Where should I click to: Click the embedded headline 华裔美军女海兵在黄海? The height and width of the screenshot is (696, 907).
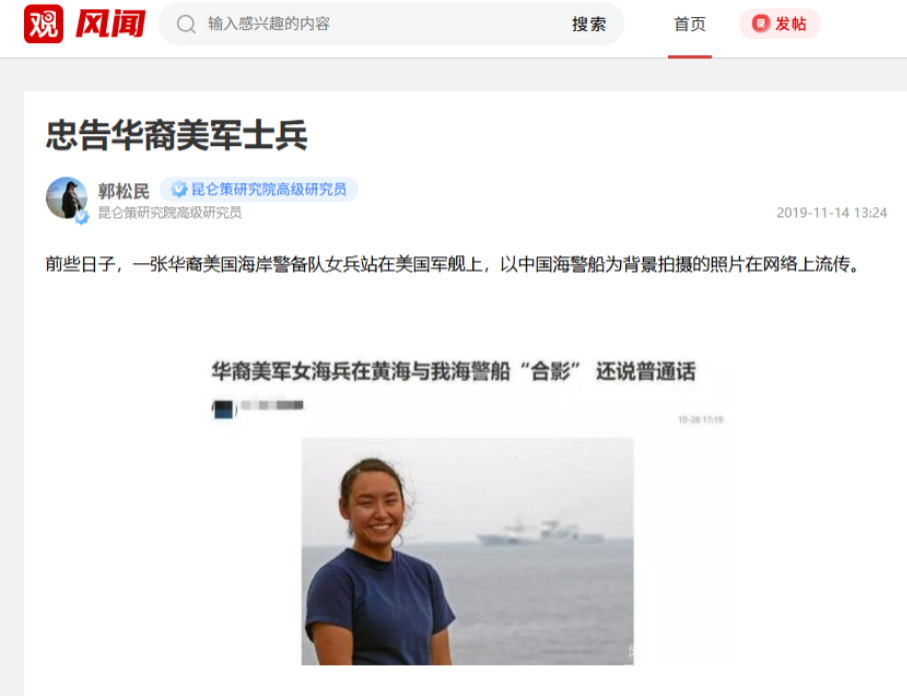click(x=454, y=371)
